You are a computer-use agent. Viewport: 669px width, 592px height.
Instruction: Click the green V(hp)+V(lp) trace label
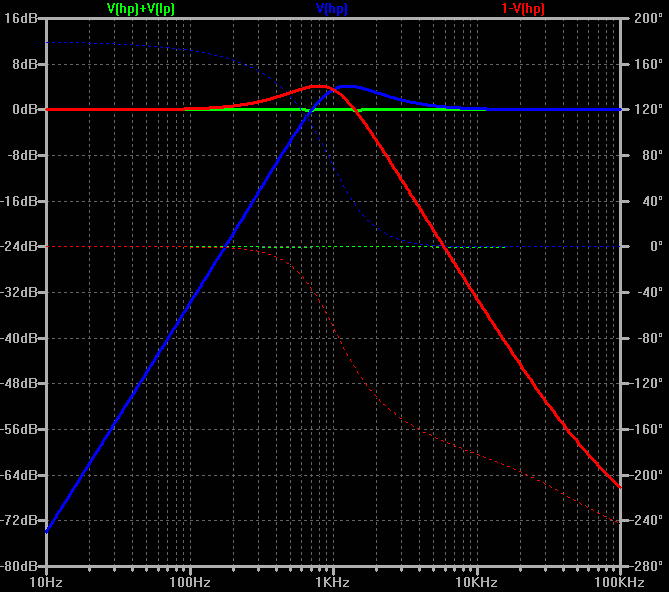[141, 9]
